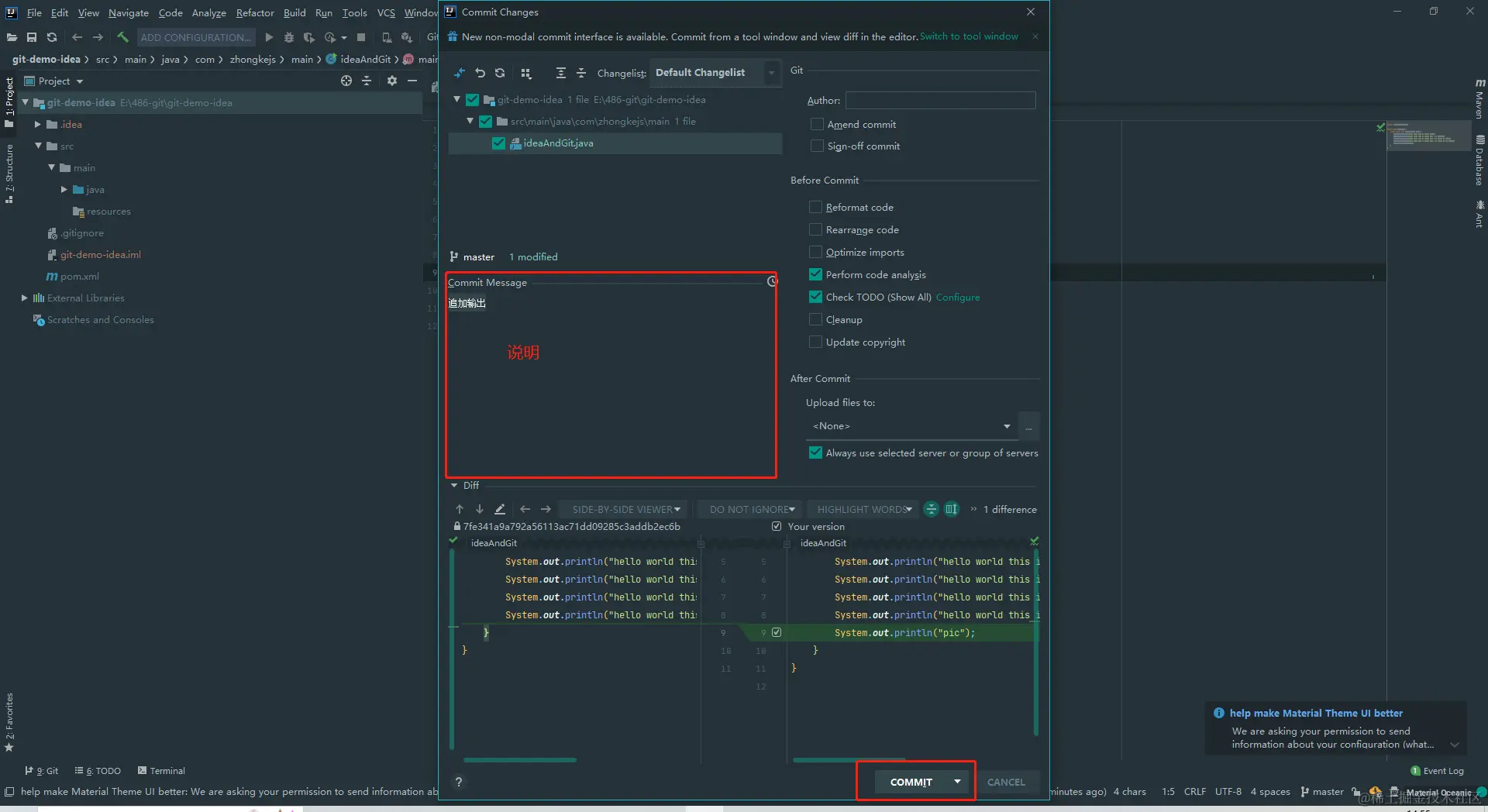Toggle collapse unchanged fragments in Diff

[932, 509]
